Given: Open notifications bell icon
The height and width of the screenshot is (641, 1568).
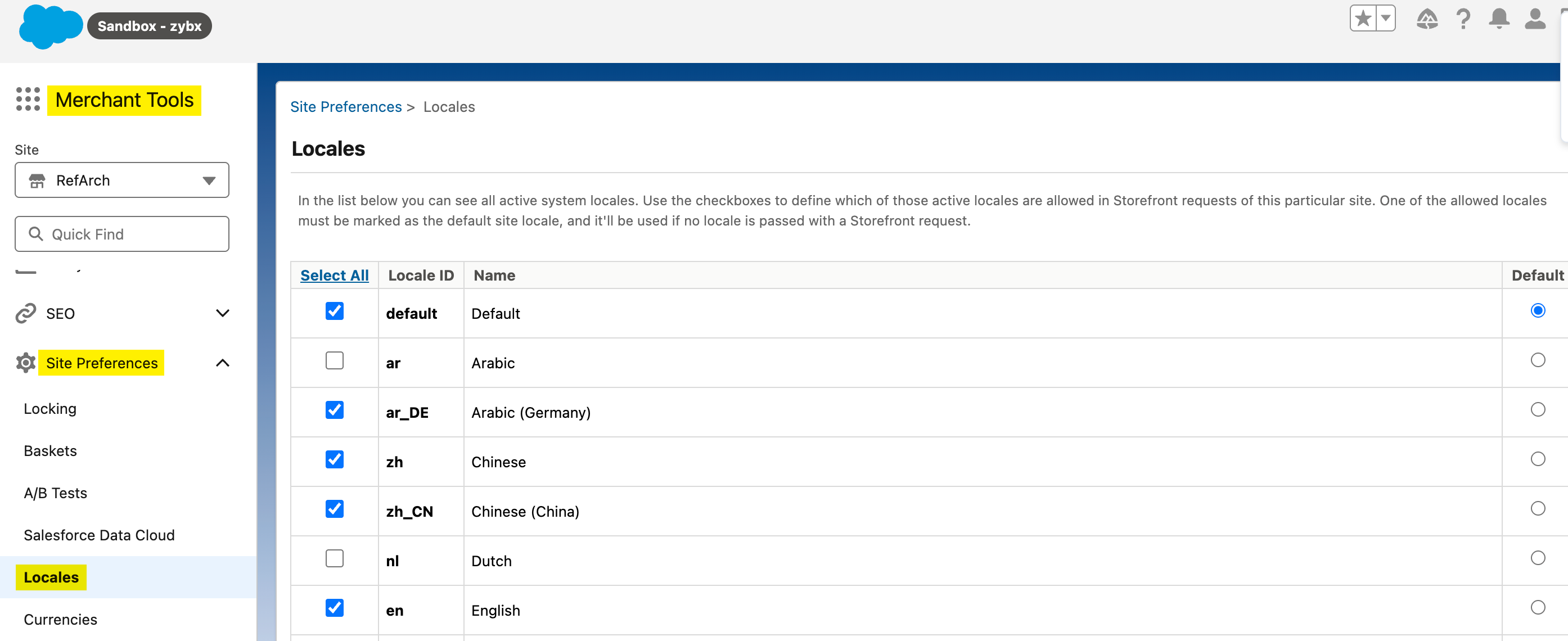Looking at the screenshot, I should (1499, 20).
